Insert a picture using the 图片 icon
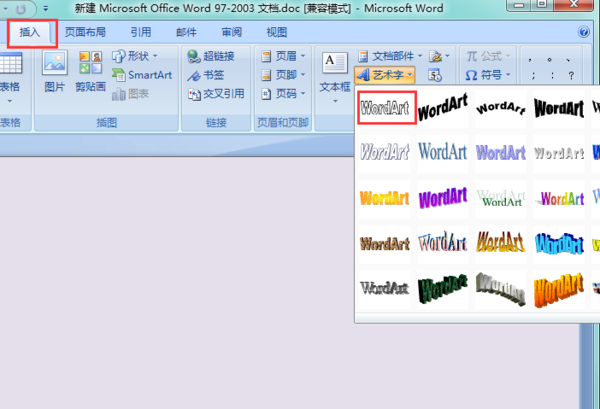600x409 pixels. click(x=55, y=62)
